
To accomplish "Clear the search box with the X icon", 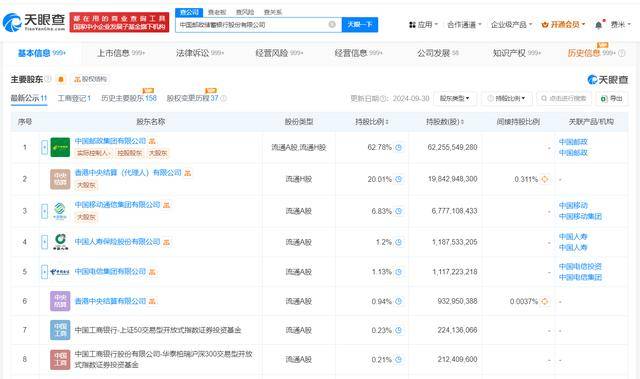I will [x=332, y=24].
